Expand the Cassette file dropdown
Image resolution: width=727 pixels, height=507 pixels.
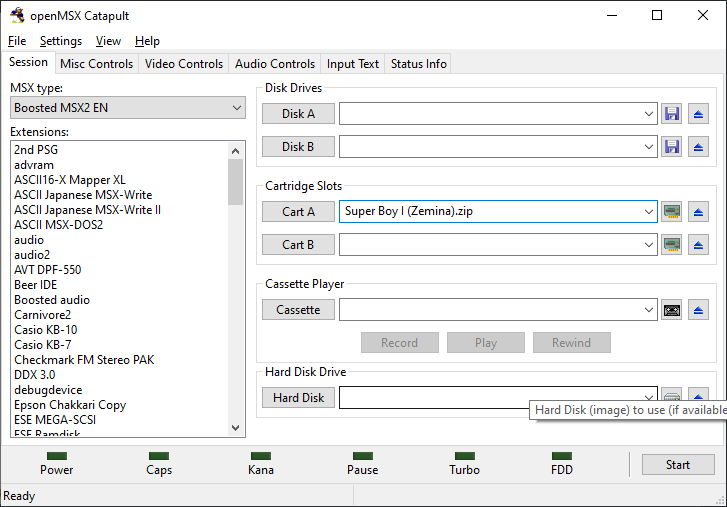coord(649,310)
